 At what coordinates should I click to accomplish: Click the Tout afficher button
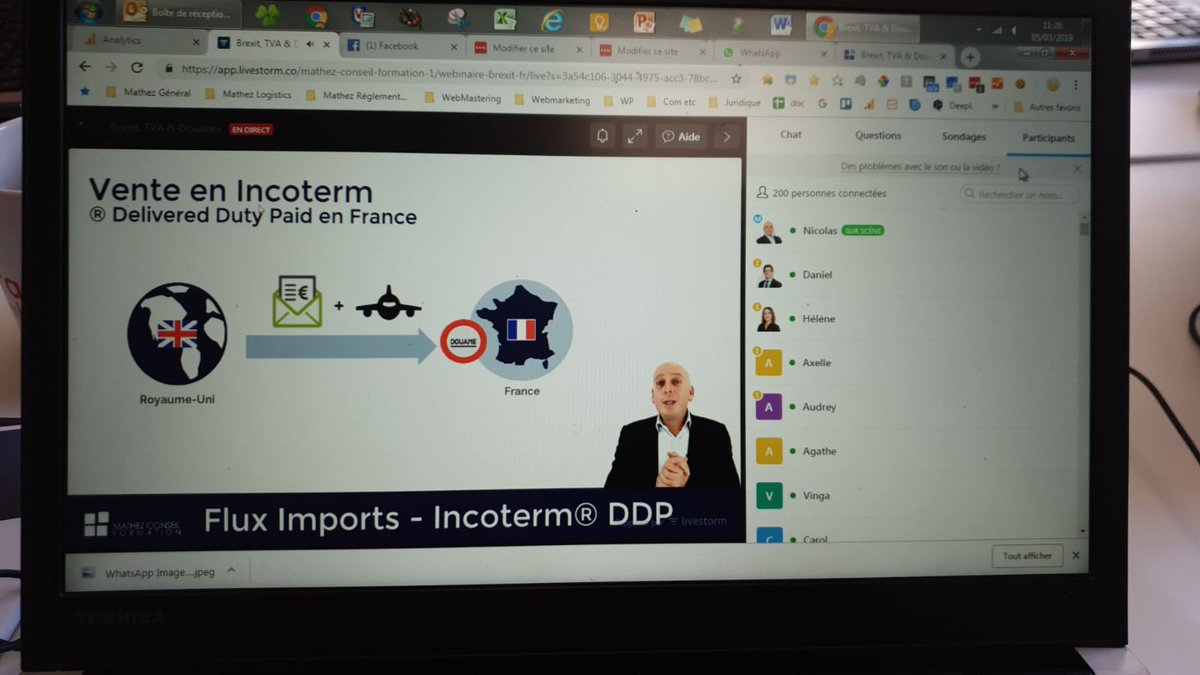click(1027, 555)
